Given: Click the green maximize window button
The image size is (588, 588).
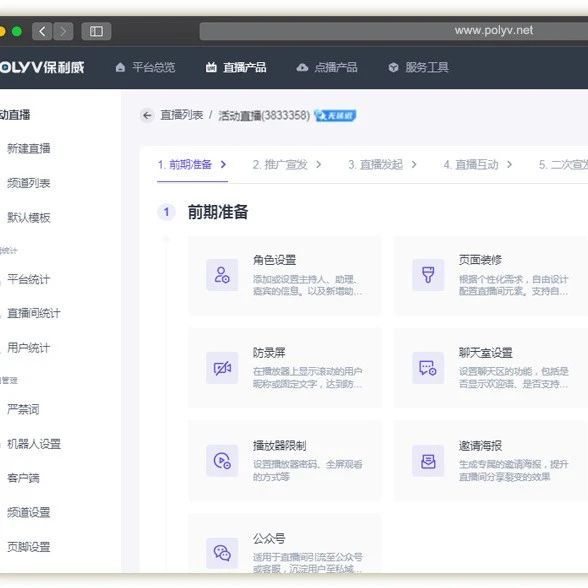Looking at the screenshot, I should (17, 31).
